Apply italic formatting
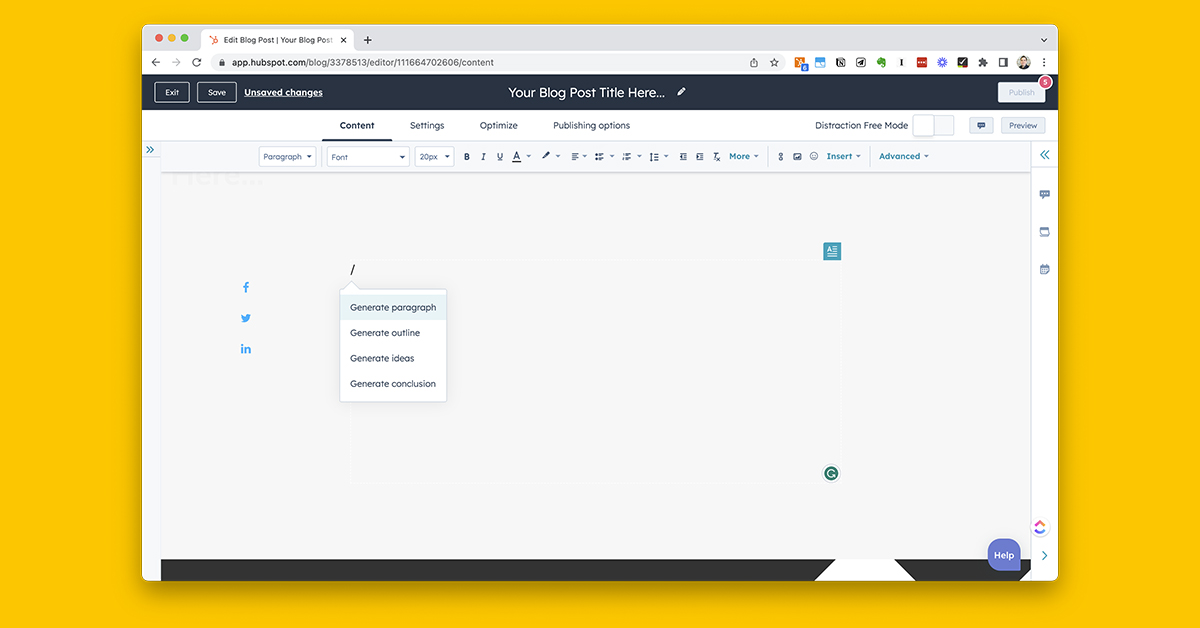Screen dimensions: 1200x628 (483, 157)
